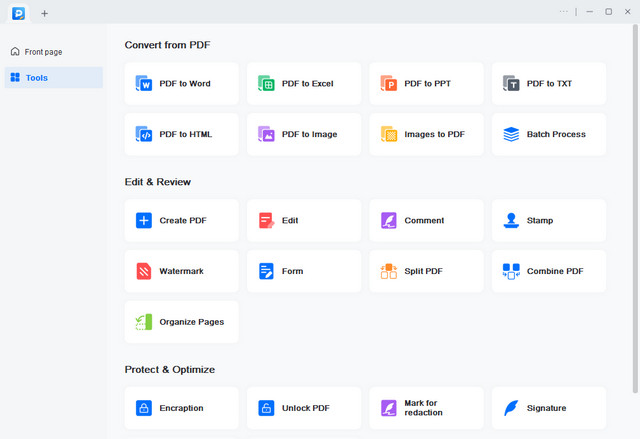Click the Signature feather icon

pyautogui.click(x=511, y=408)
